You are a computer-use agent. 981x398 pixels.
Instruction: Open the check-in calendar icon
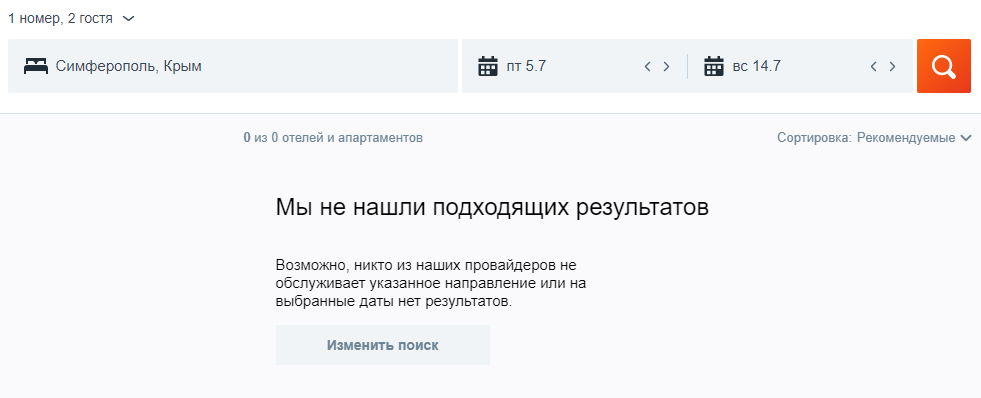point(487,66)
